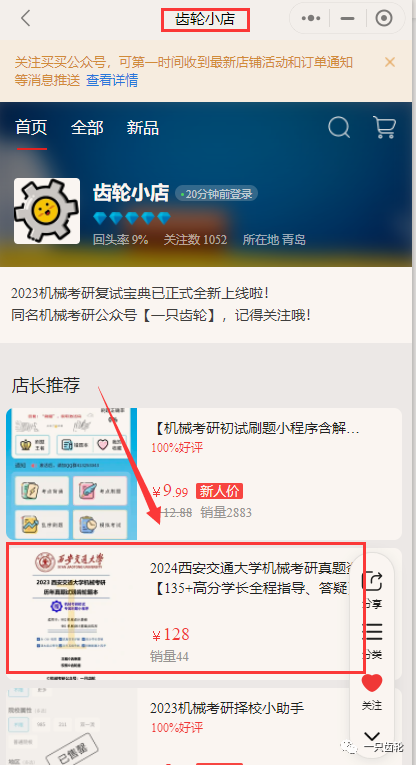Follow the shop with the heart 关注 icon
The width and height of the screenshot is (416, 765).
tap(372, 691)
